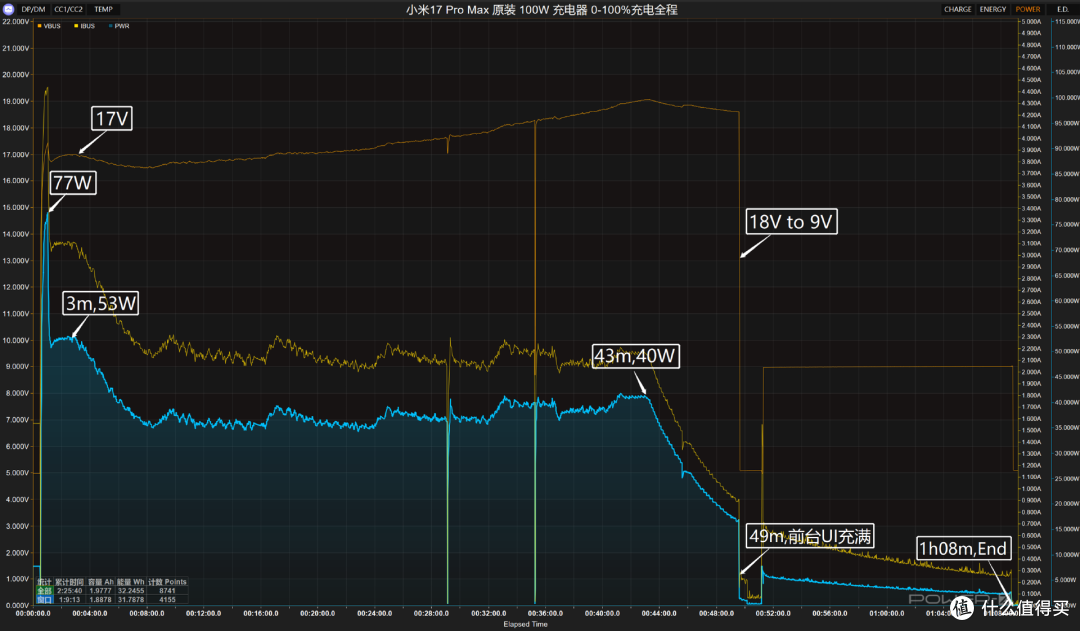Select the green 全部 statistics row
1080x631 pixels.
coord(44,590)
